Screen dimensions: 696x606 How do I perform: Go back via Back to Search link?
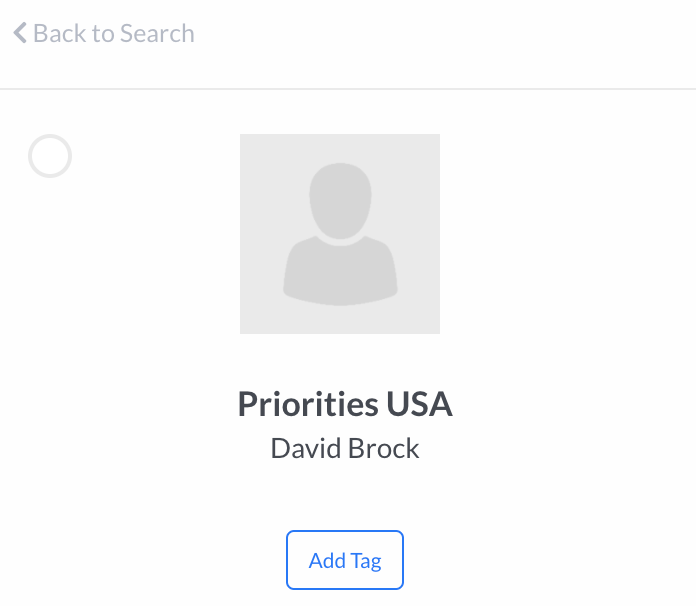coord(104,33)
